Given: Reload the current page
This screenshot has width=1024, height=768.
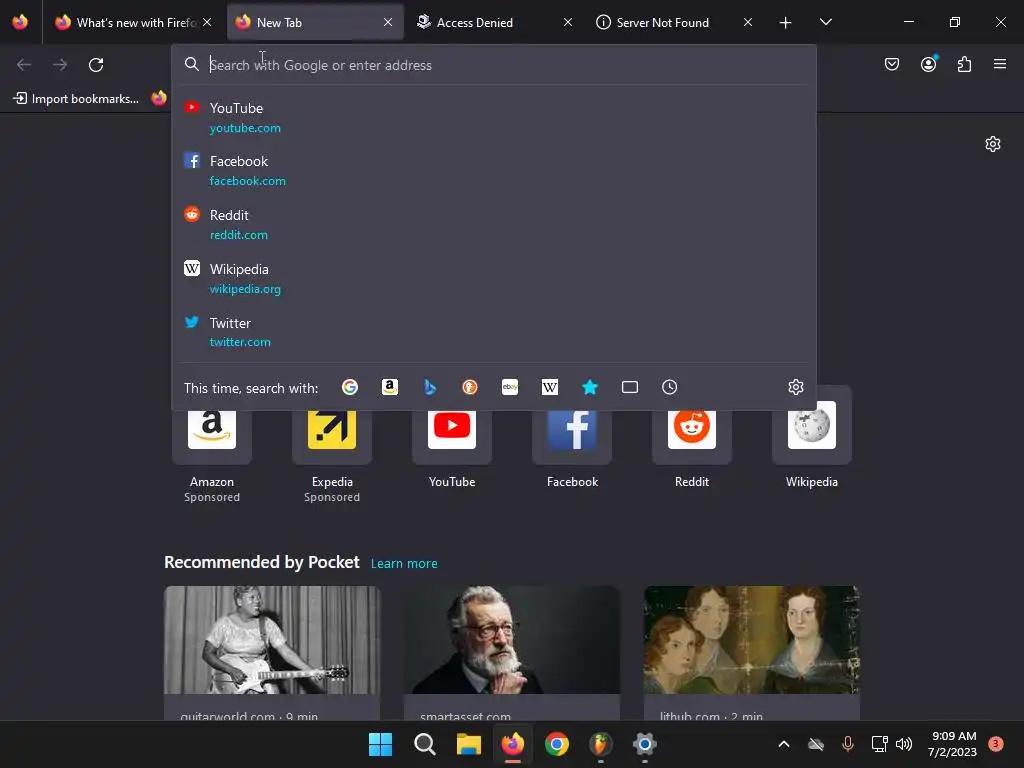Looking at the screenshot, I should (96, 64).
